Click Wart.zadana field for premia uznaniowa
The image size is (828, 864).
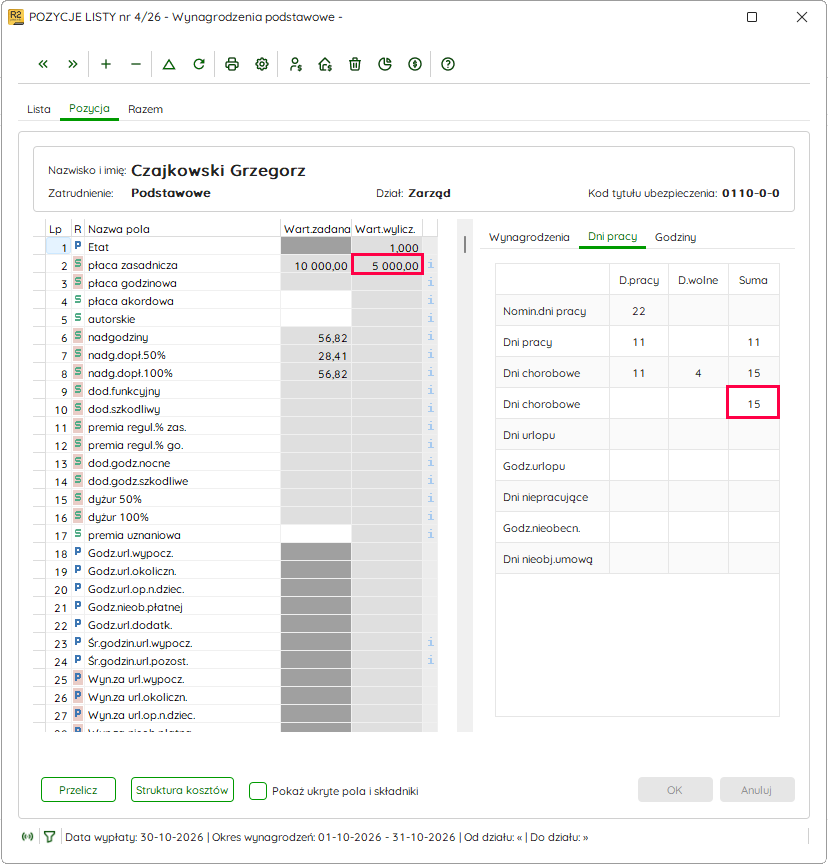pyautogui.click(x=316, y=534)
